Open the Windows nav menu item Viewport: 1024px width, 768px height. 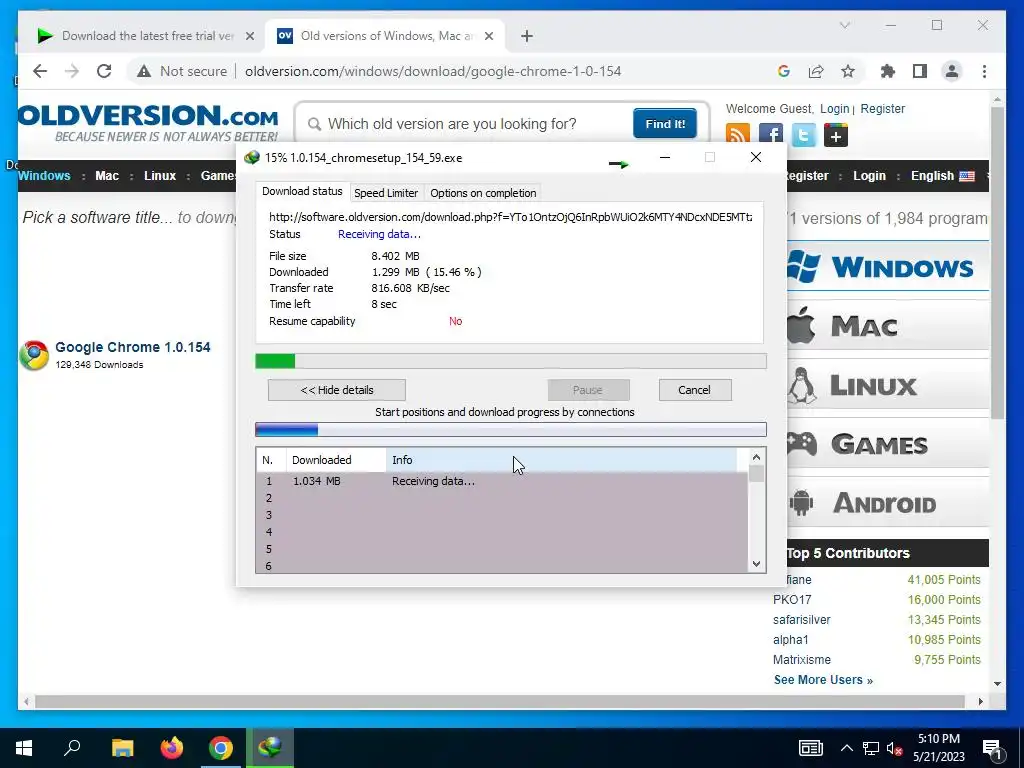[44, 176]
